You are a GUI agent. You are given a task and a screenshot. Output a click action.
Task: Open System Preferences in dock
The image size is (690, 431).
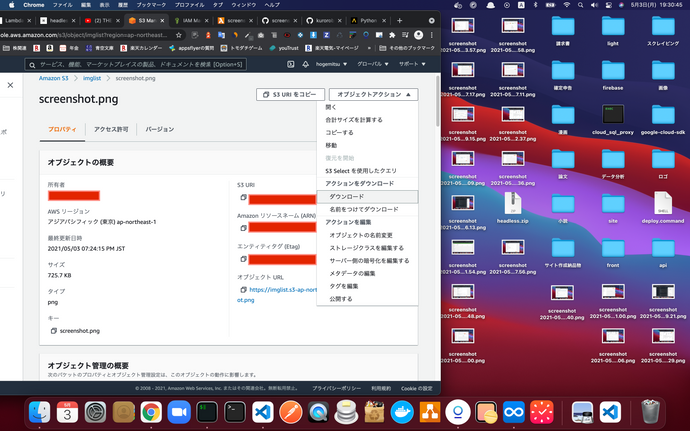(95, 413)
